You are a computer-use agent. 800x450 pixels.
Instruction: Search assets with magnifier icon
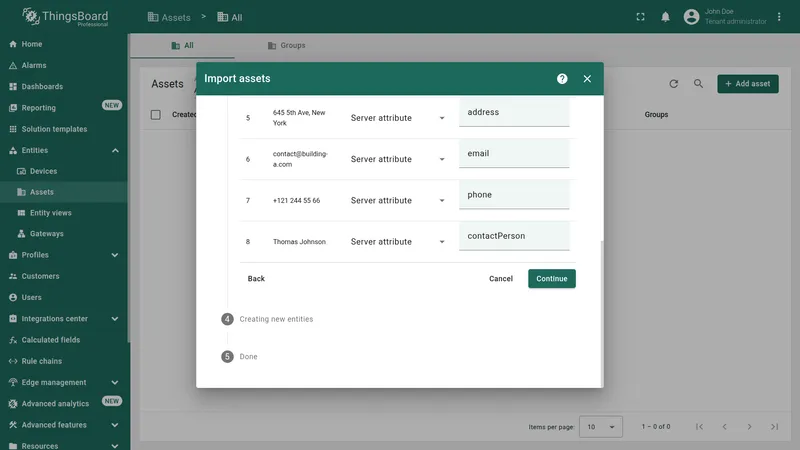pyautogui.click(x=698, y=84)
